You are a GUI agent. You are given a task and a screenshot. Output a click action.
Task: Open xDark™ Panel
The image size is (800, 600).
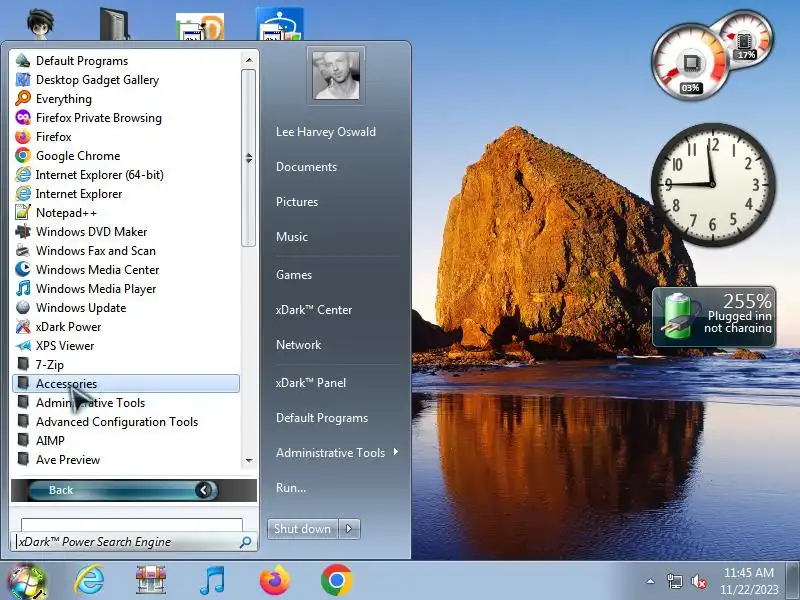click(310, 383)
